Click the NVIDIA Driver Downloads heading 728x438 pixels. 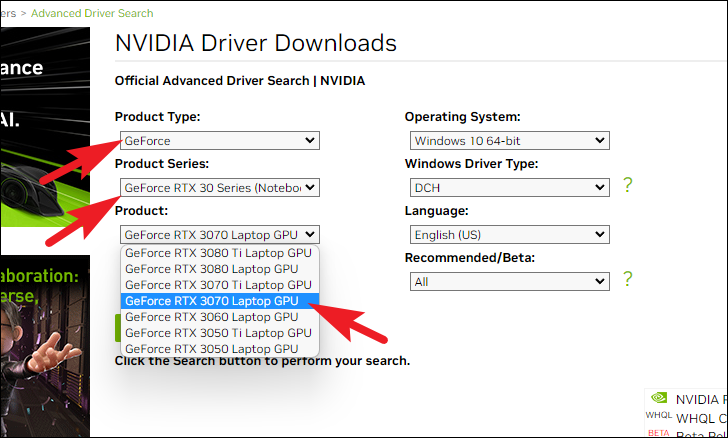[x=256, y=43]
